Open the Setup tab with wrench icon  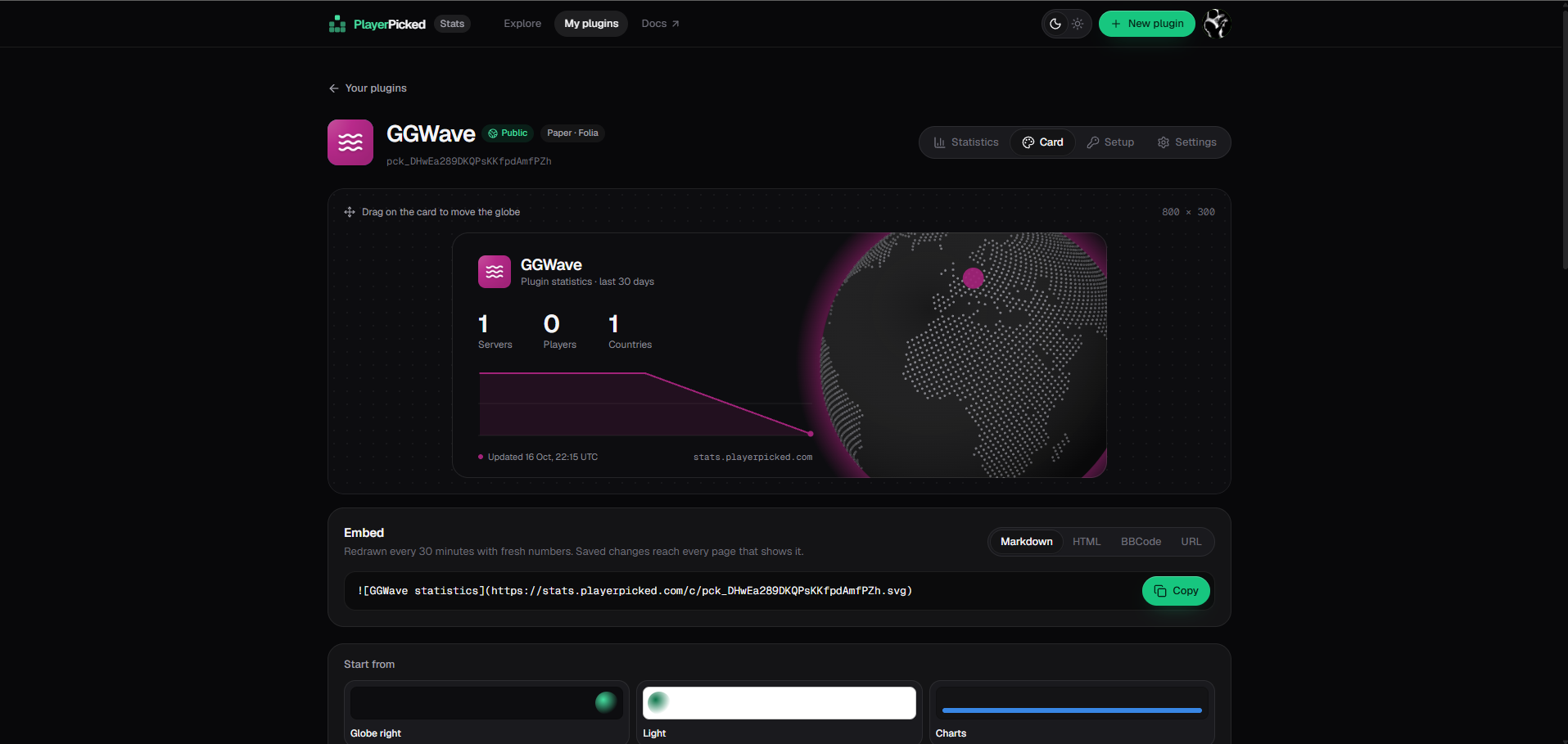(x=1110, y=142)
